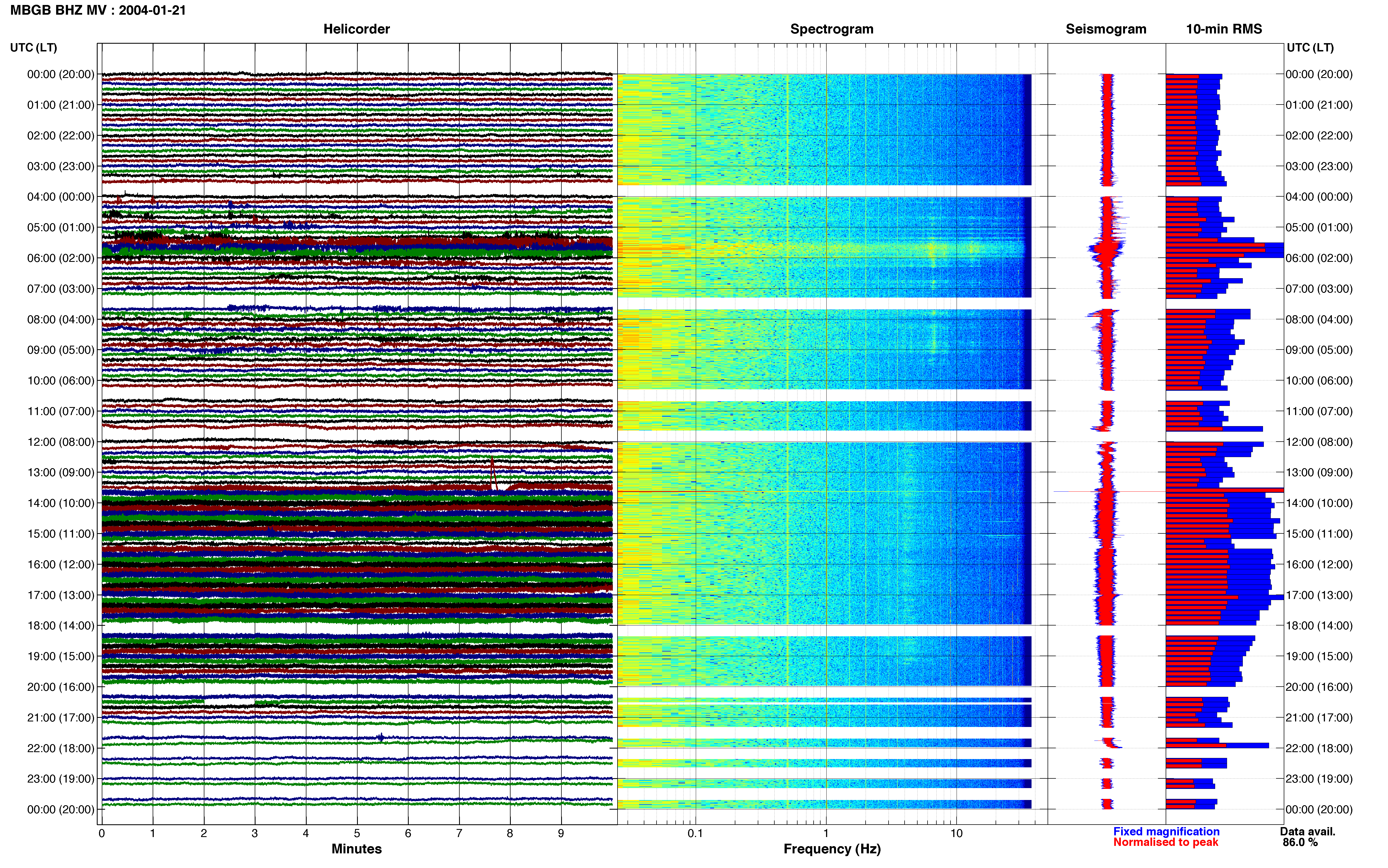Select the 86.0 % data availability value

coord(1300,842)
